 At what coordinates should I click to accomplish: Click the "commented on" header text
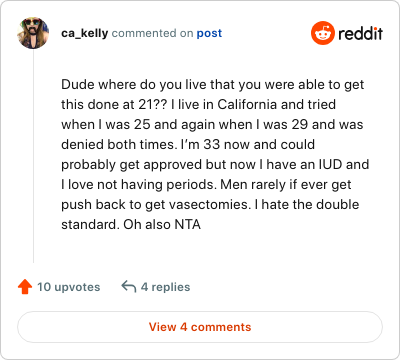click(x=152, y=33)
